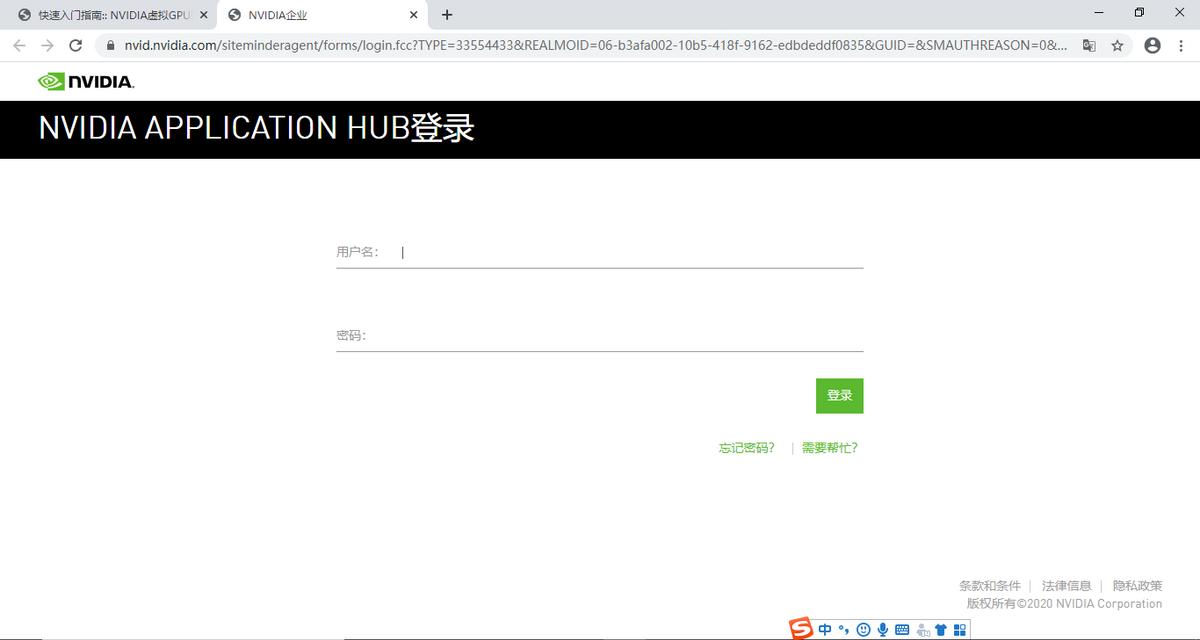Click the NVIDIA APPLICATION HUB登录 heading
Screen dimensions: 1200x640
pyautogui.click(x=256, y=128)
